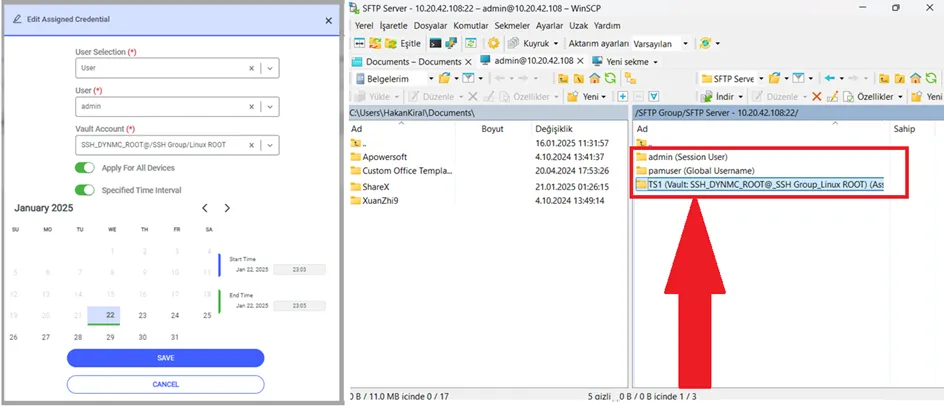
Task: Refresh the local panel with green arrows icon
Action: coord(610,78)
